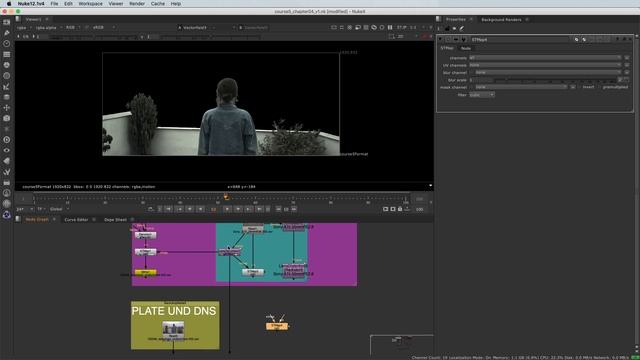Open the Image nodes toolbar menu
Image resolution: width=640 pixels, height=360 pixels.
point(7,22)
